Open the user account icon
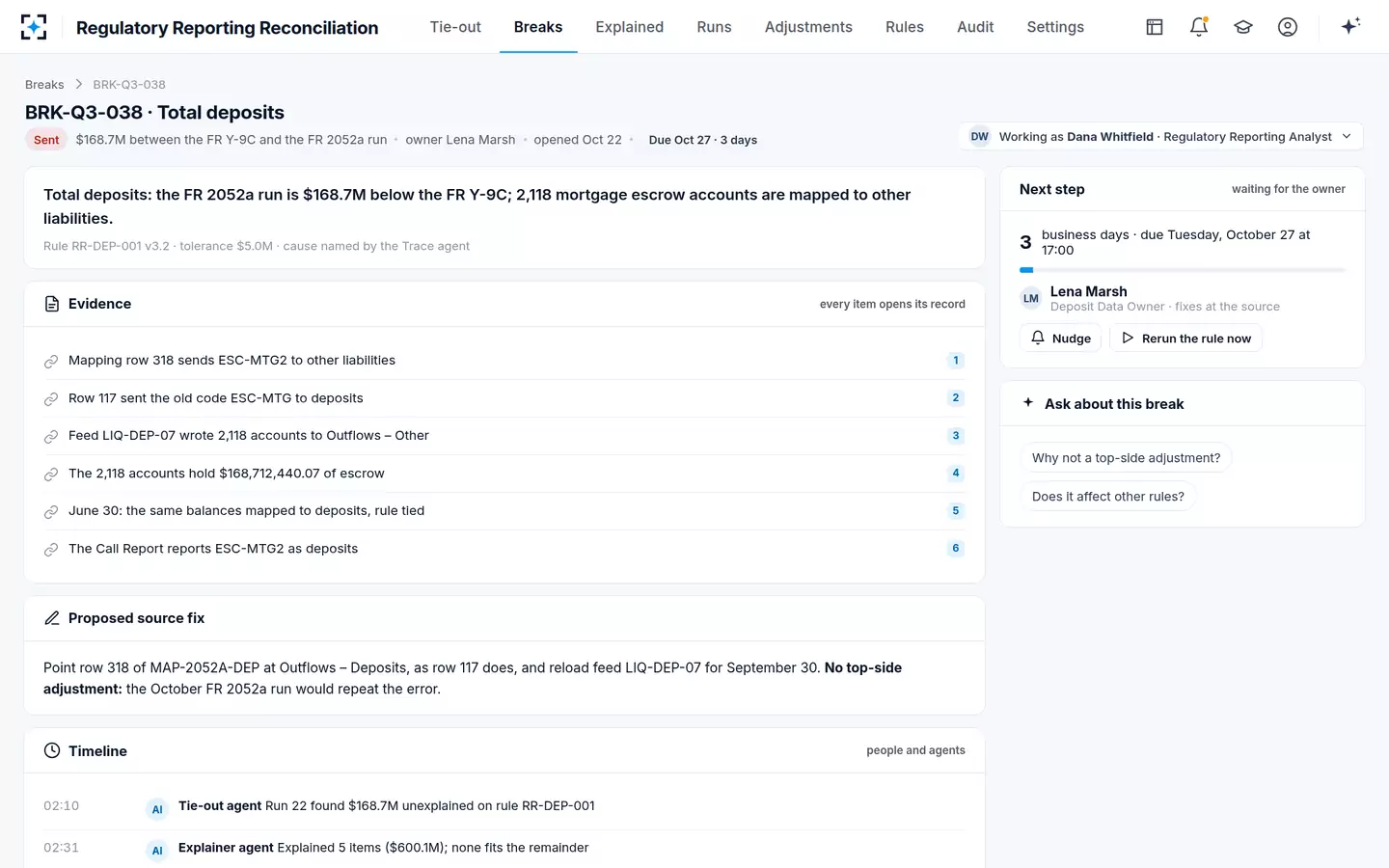This screenshot has height=868, width=1389. [1288, 27]
